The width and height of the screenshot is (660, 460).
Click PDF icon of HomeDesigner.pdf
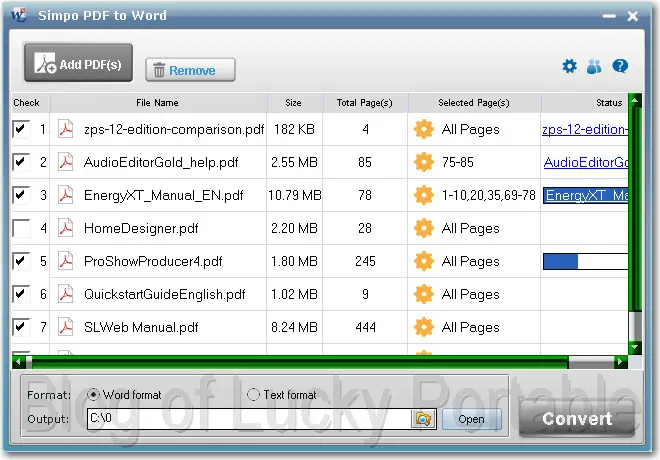point(66,228)
